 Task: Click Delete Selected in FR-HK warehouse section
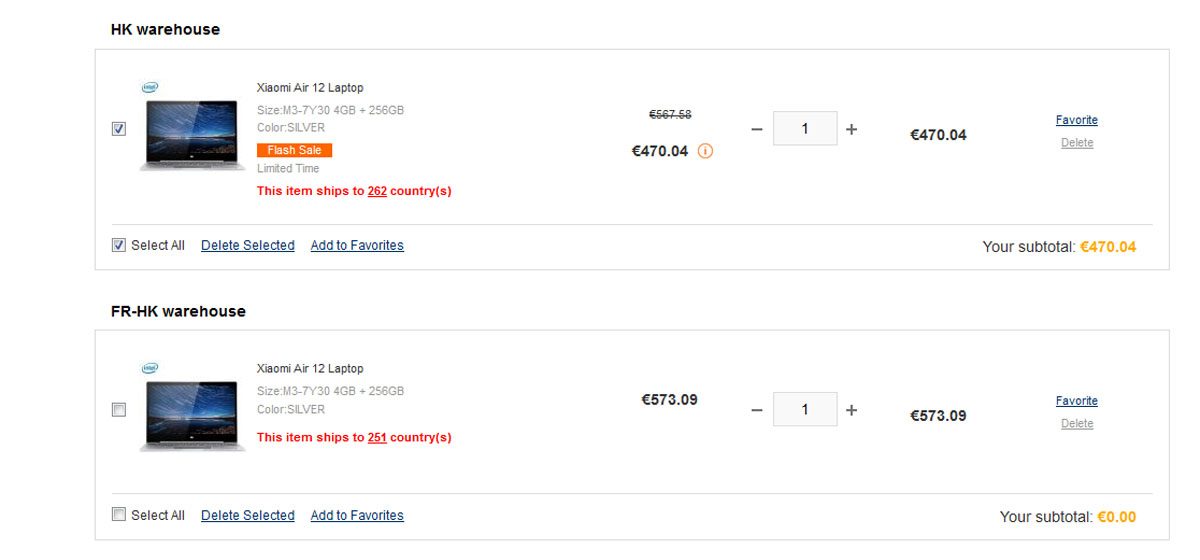point(247,515)
